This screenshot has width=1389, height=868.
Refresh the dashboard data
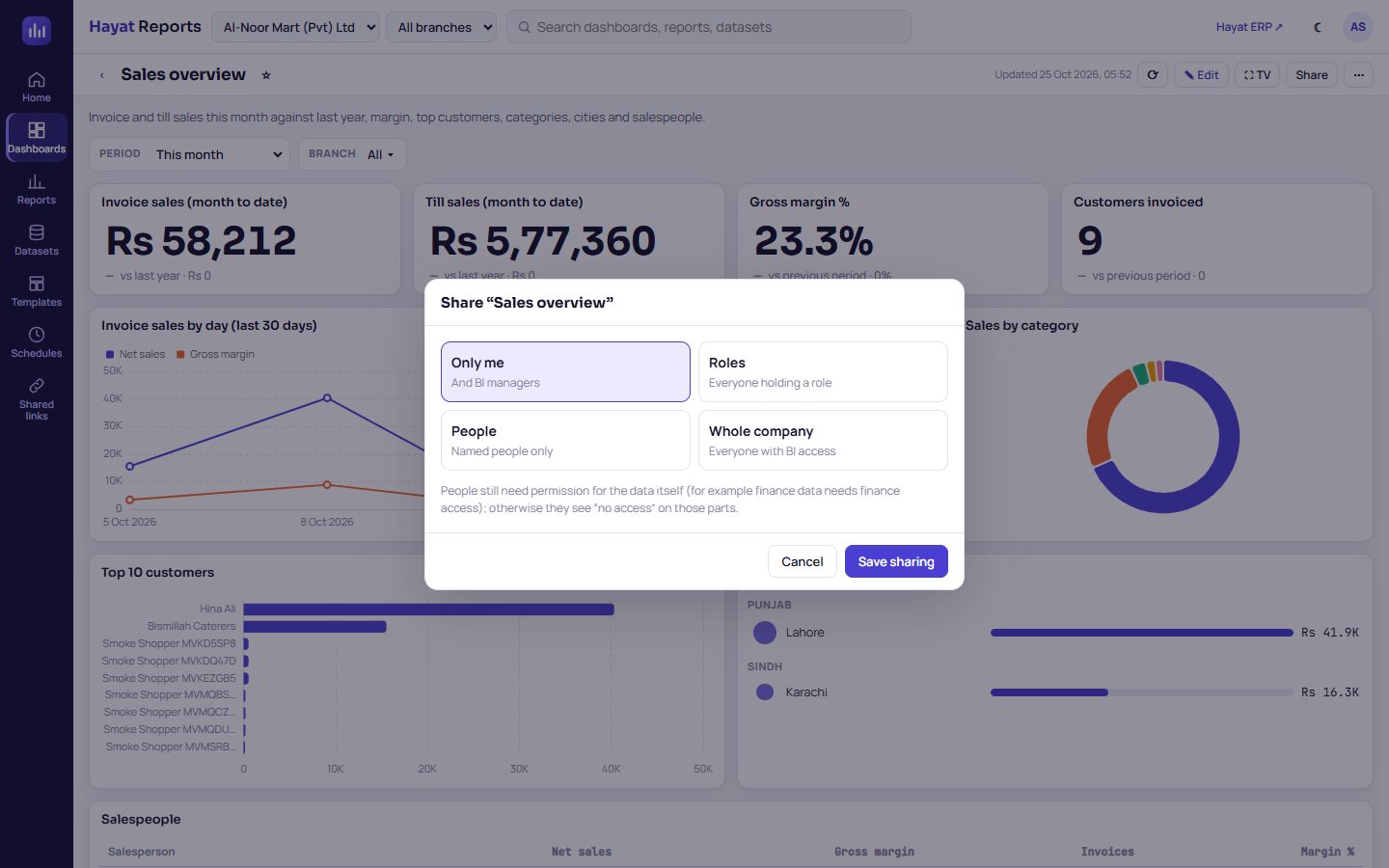click(1153, 75)
